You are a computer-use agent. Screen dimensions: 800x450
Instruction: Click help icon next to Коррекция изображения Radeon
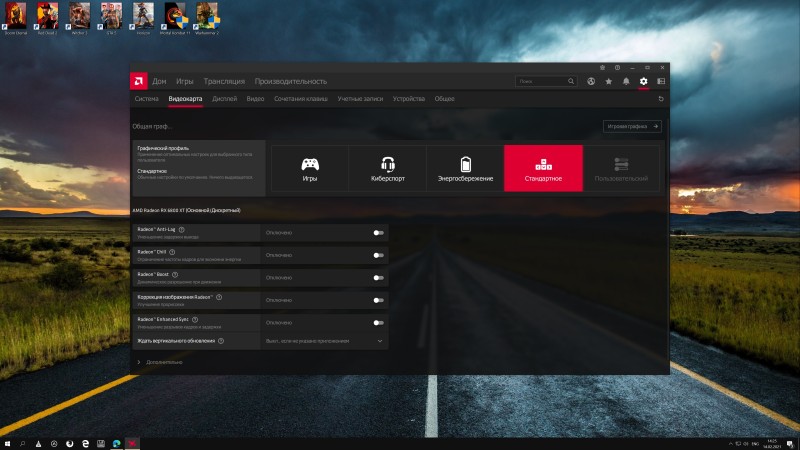[x=219, y=297]
